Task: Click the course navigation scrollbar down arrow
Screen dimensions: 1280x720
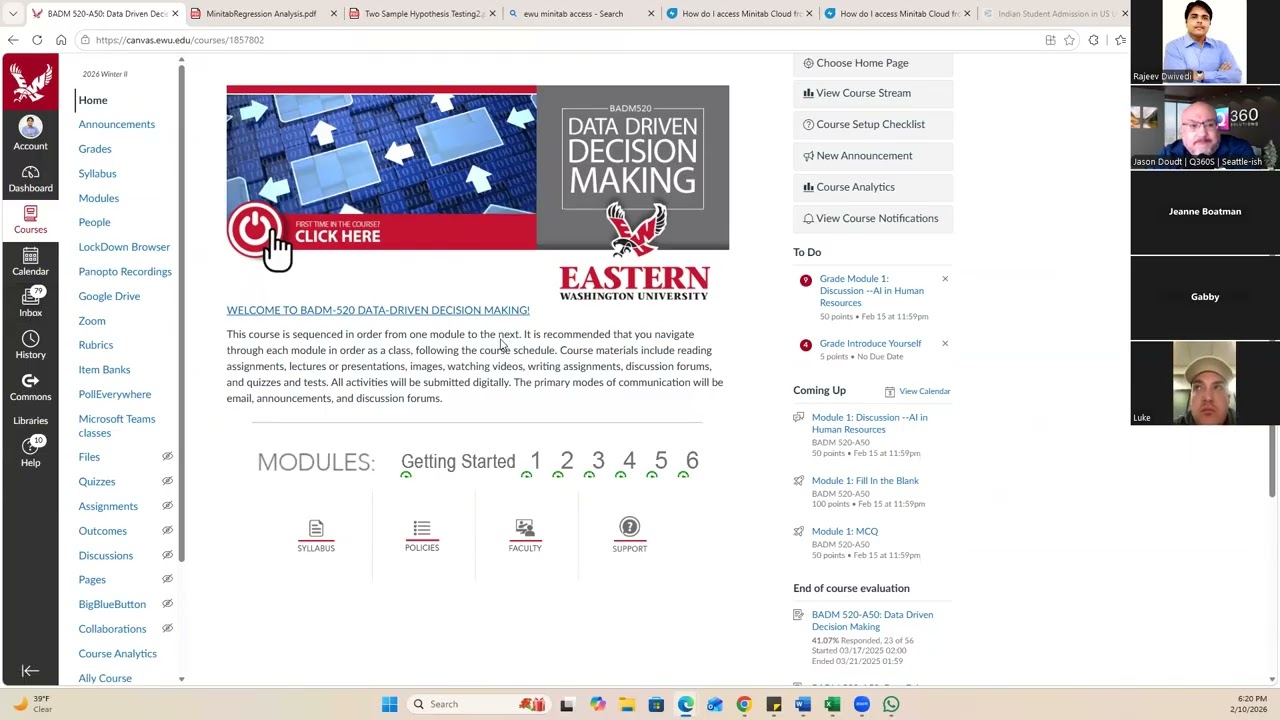Action: 181,679
